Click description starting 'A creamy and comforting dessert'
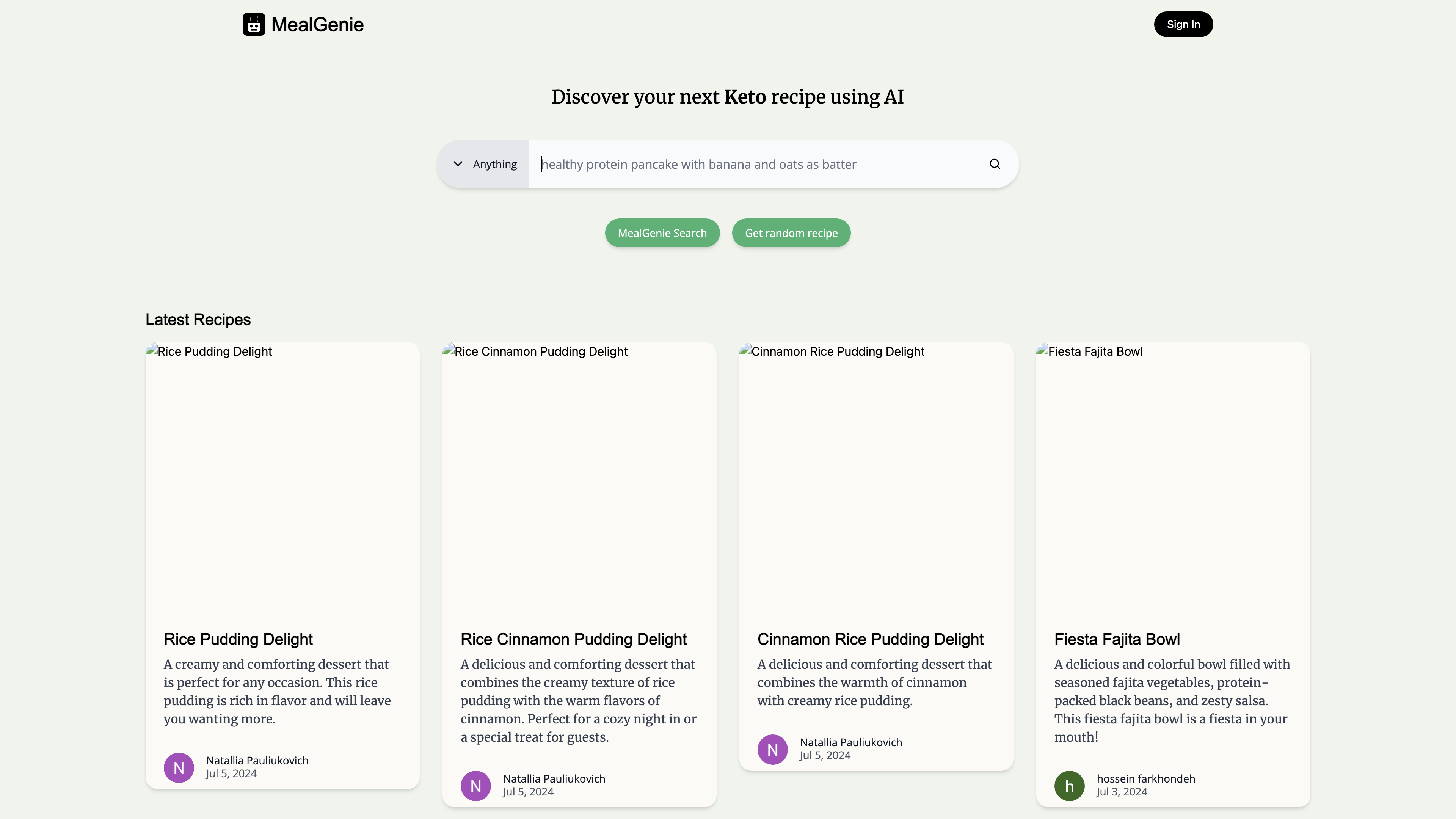Screen dimensions: 1456x819 pos(278,691)
